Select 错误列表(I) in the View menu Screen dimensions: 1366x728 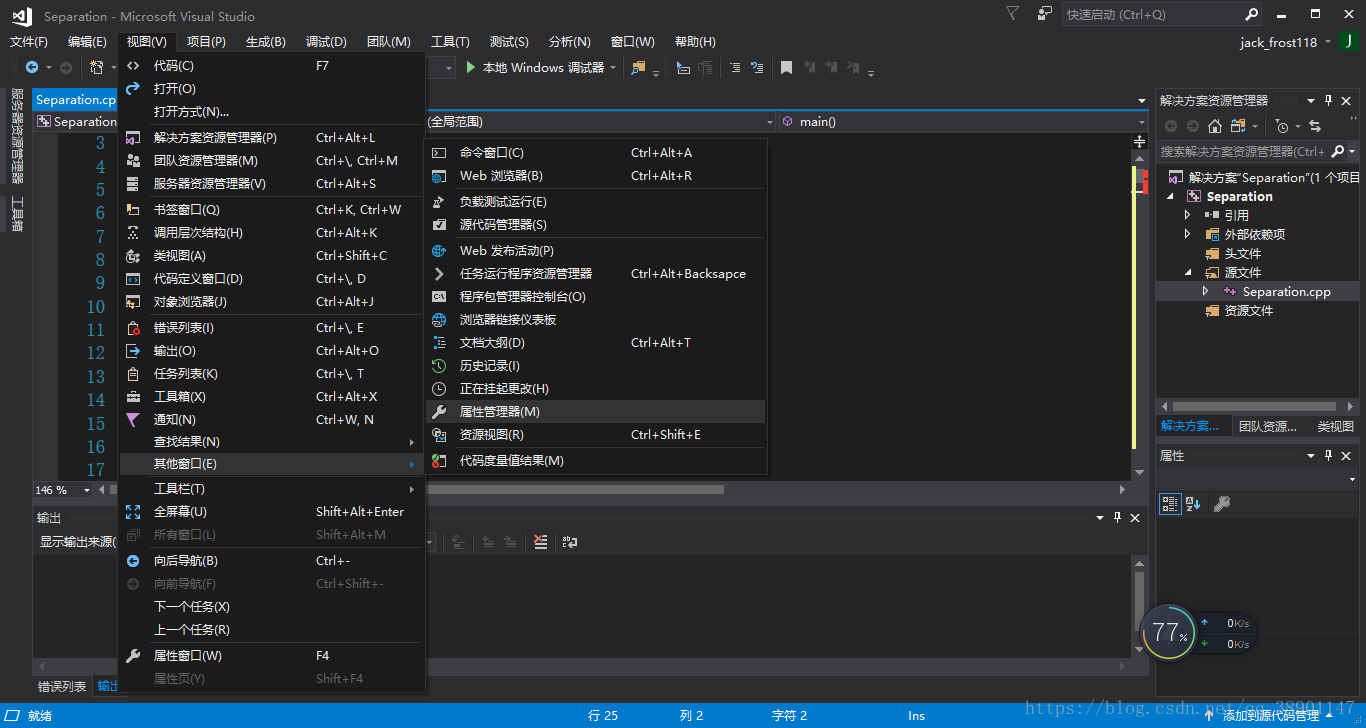[x=272, y=327]
